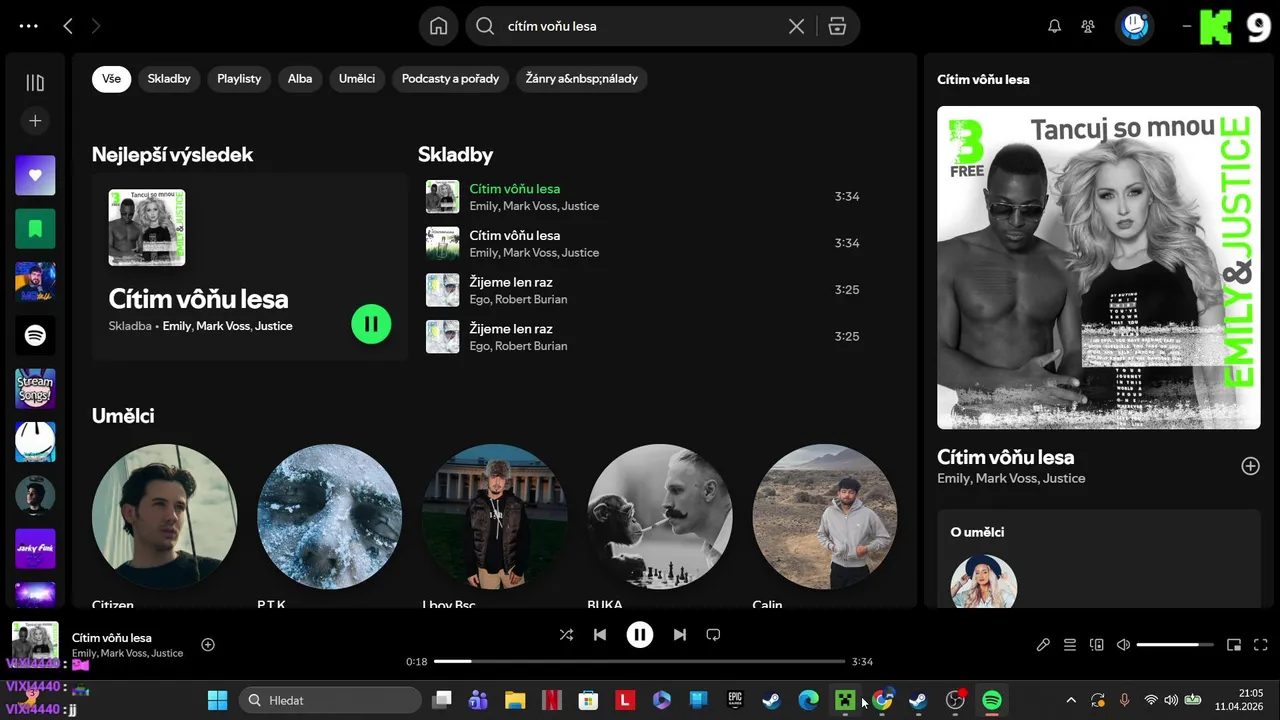Pause from the top result green button

pos(371,324)
